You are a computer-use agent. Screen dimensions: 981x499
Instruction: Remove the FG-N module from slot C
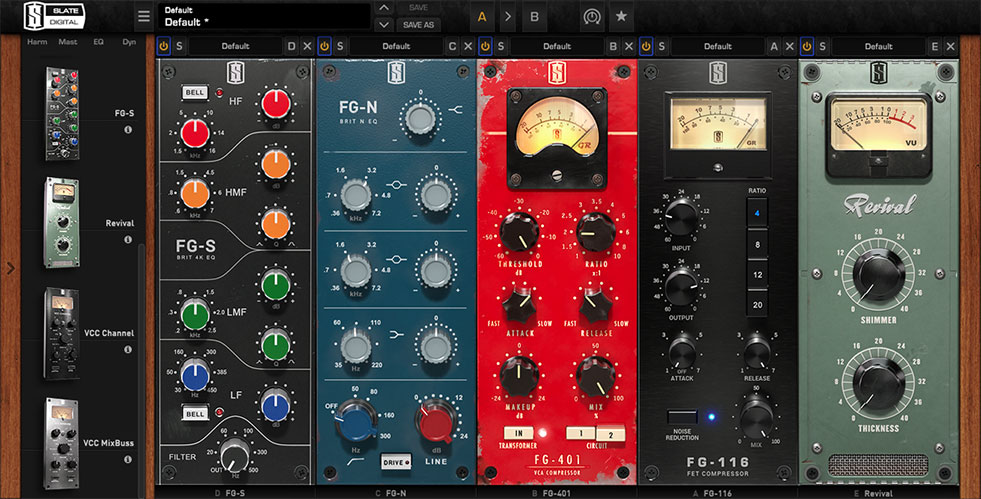click(x=468, y=46)
